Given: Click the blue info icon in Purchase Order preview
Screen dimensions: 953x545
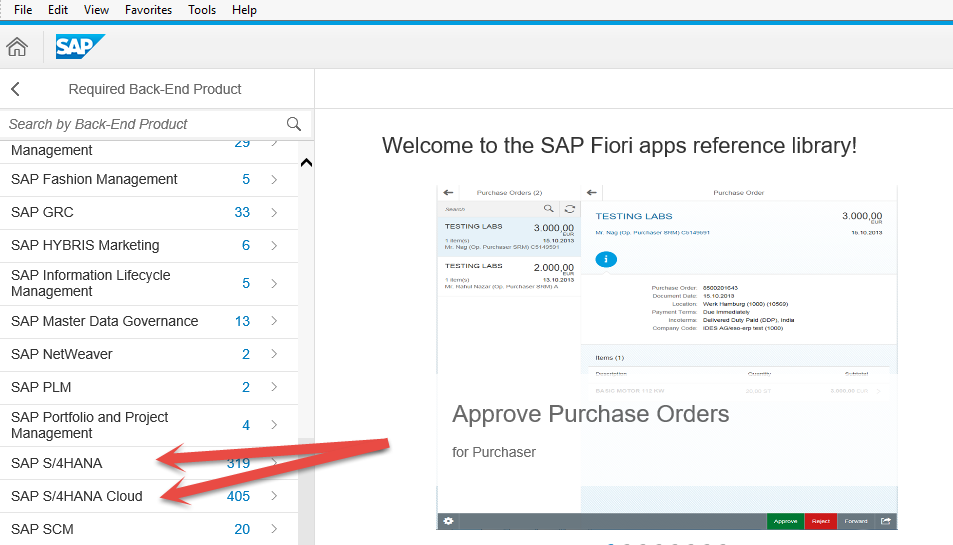Looking at the screenshot, I should click(x=606, y=259).
